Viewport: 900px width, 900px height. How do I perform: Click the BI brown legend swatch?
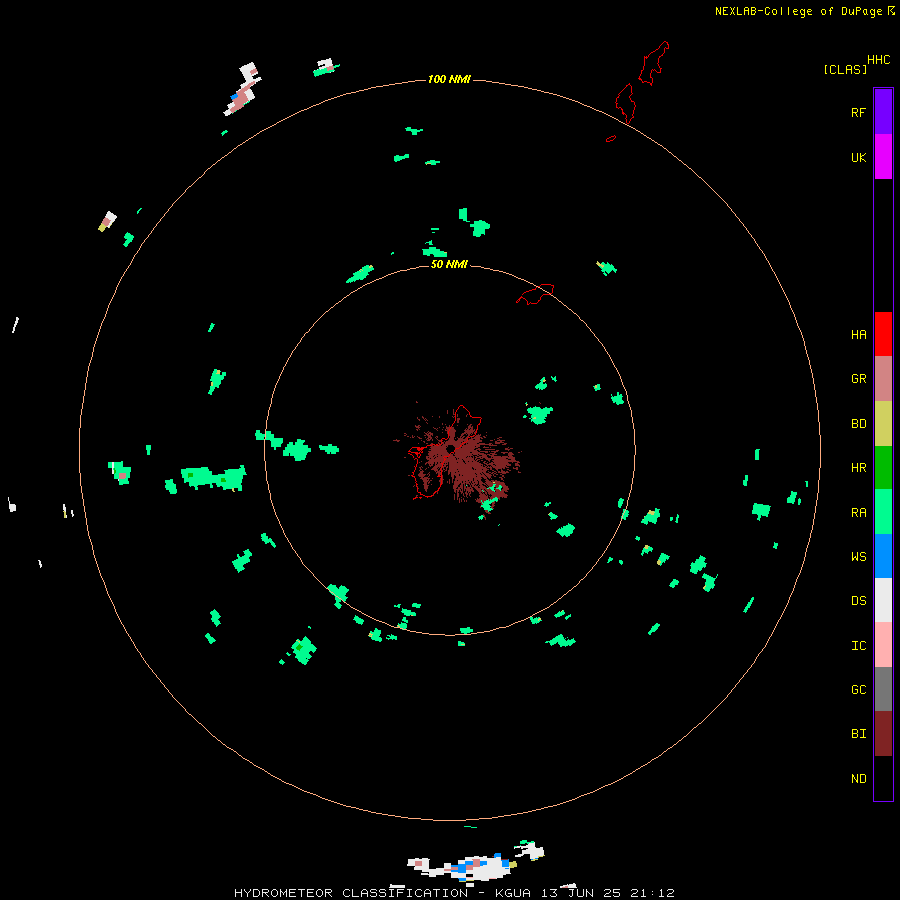click(883, 734)
